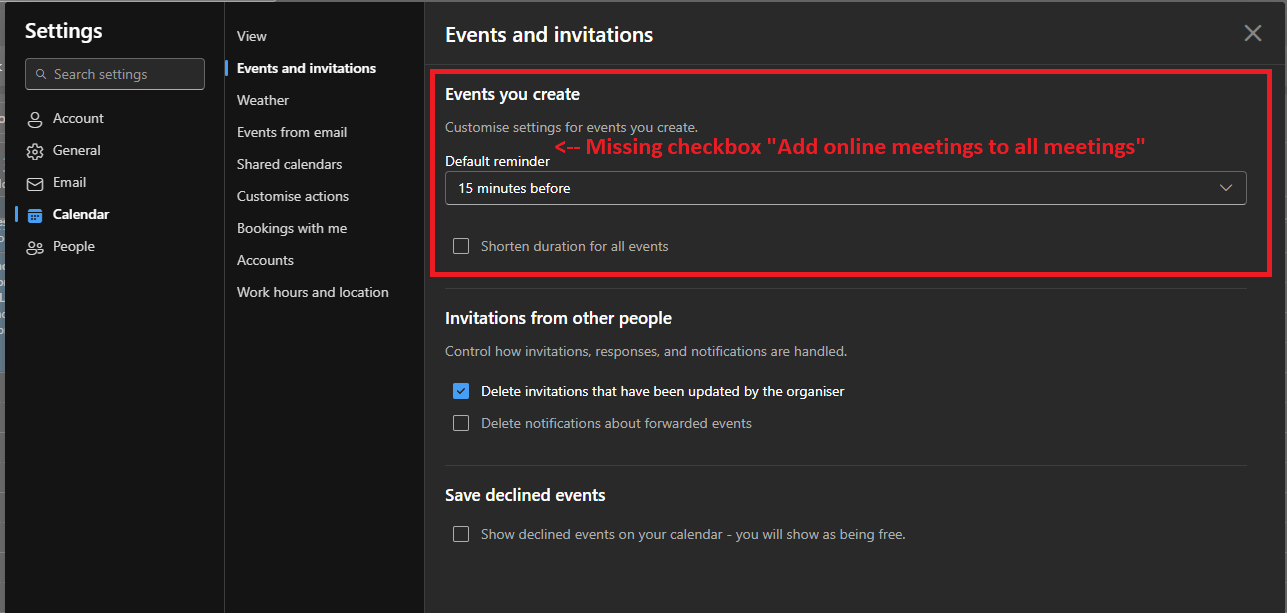The image size is (1287, 613).
Task: Change reminder from 15 minutes before
Action: [x=845, y=187]
